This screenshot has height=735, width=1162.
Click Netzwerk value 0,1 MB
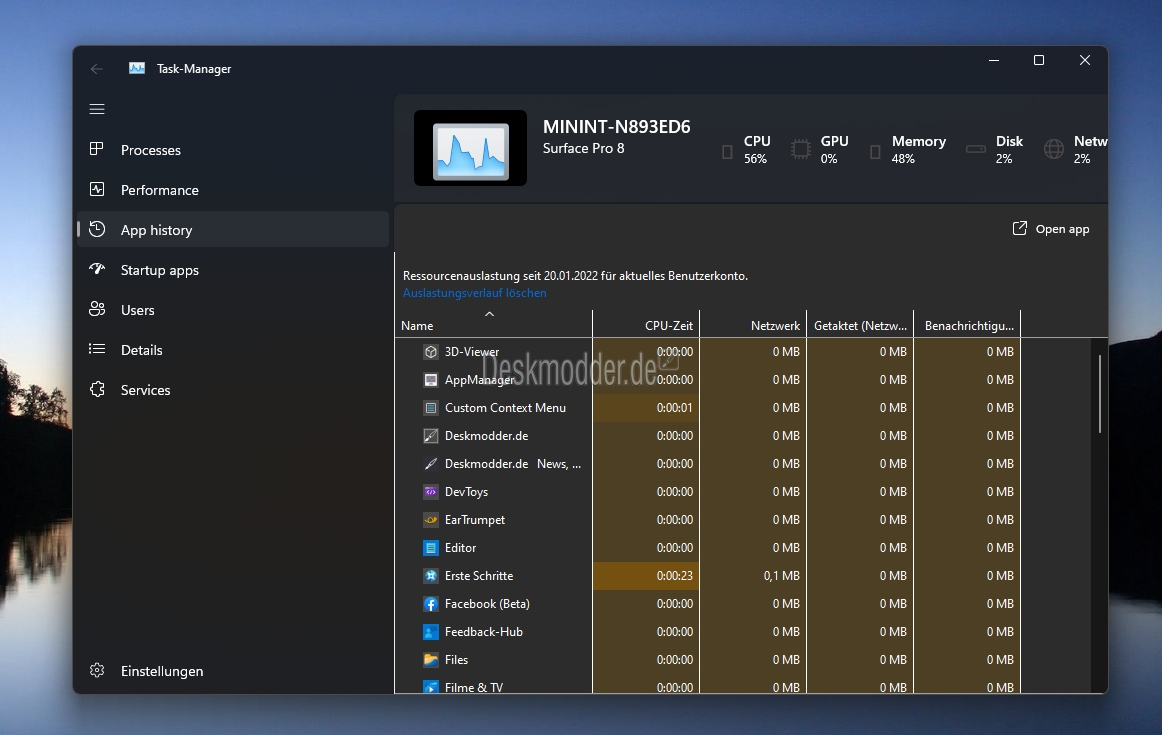point(782,576)
